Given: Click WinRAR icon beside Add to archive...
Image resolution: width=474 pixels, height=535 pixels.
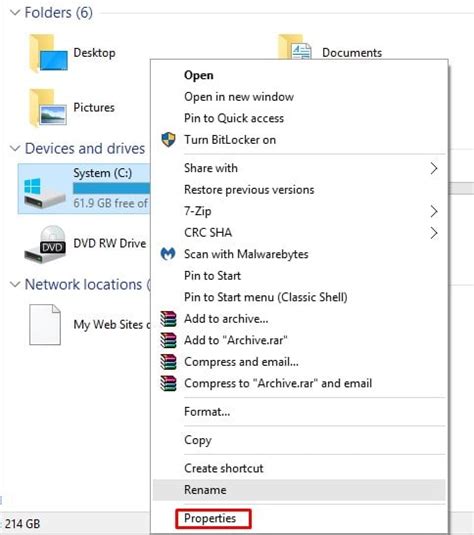Looking at the screenshot, I should [x=169, y=319].
